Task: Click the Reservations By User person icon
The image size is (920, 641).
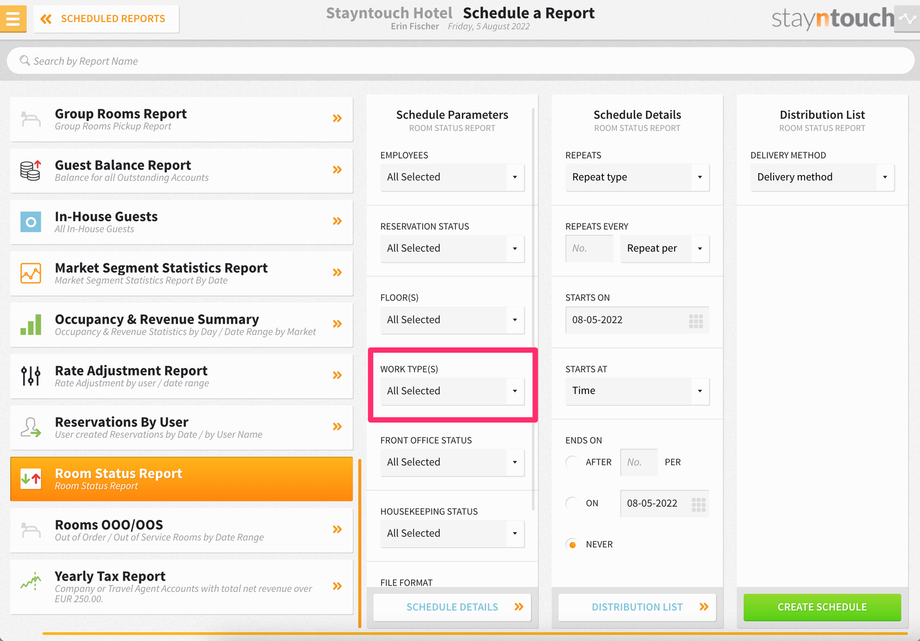Action: [31, 427]
